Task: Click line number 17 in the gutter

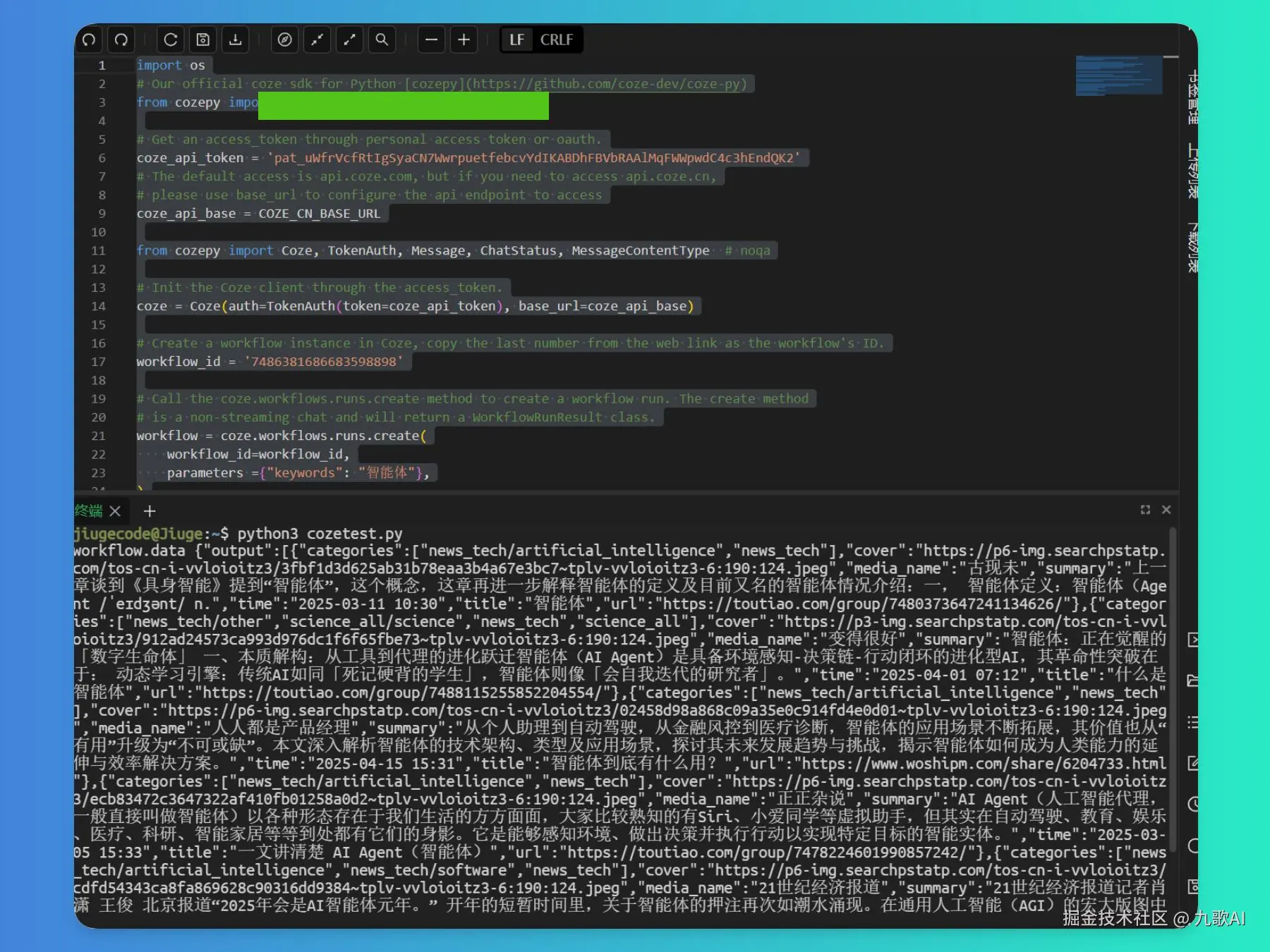Action: (x=99, y=362)
